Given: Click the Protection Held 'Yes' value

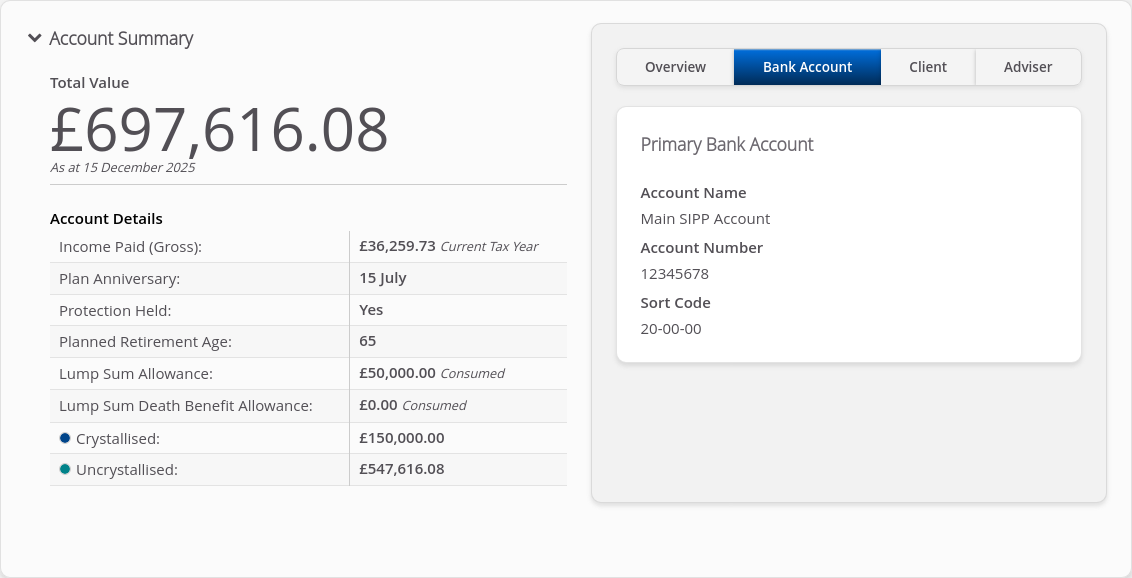Looking at the screenshot, I should click(371, 310).
